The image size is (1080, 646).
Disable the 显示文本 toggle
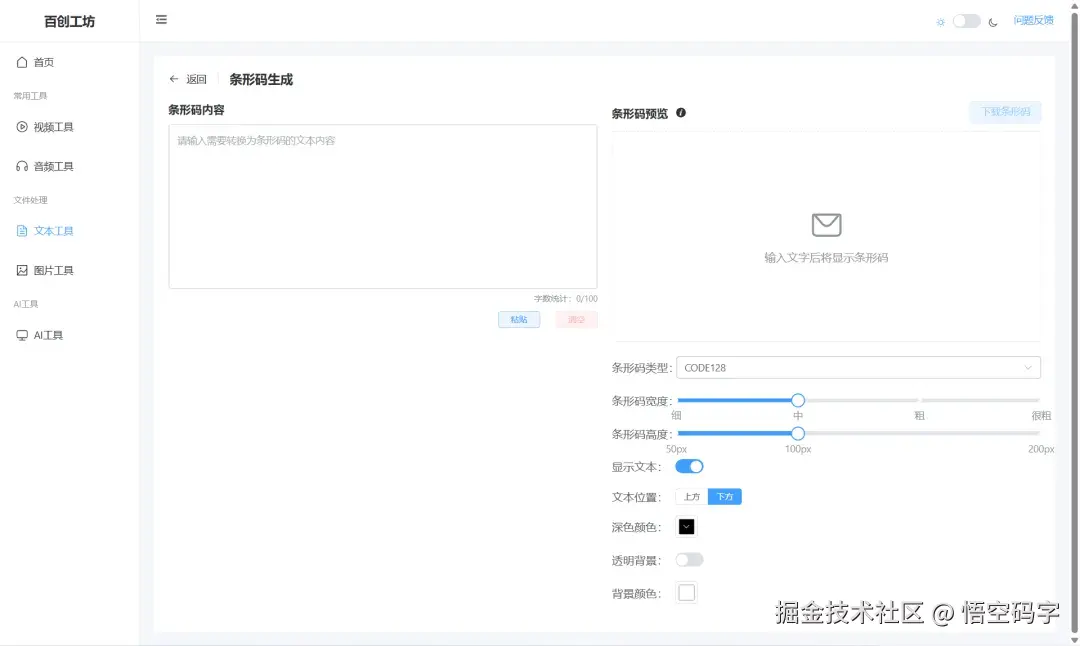[689, 466]
